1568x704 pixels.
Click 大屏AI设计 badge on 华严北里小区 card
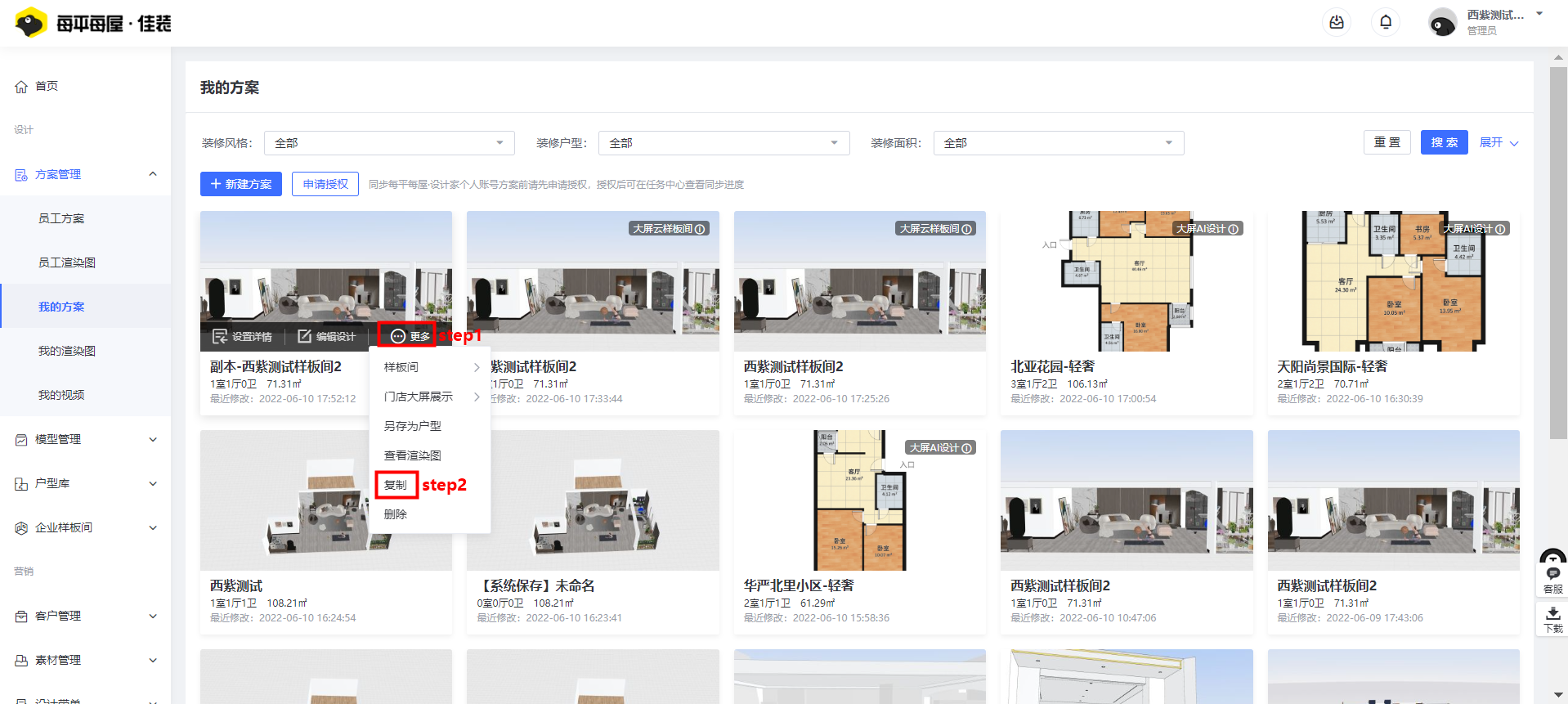tap(941, 448)
